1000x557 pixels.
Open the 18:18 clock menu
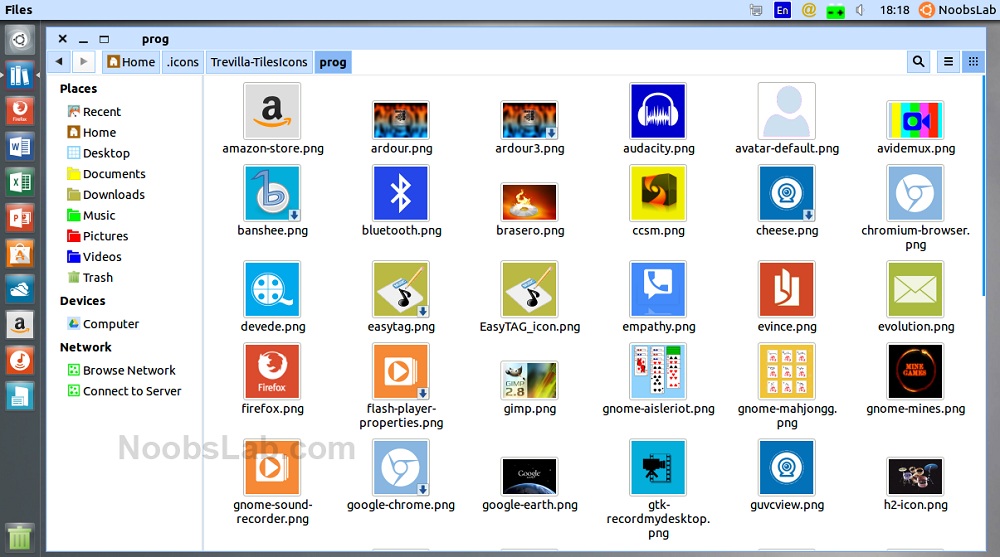click(894, 10)
